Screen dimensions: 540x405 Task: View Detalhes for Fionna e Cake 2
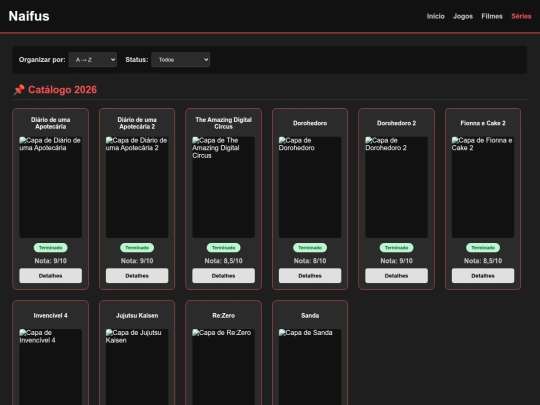click(483, 276)
